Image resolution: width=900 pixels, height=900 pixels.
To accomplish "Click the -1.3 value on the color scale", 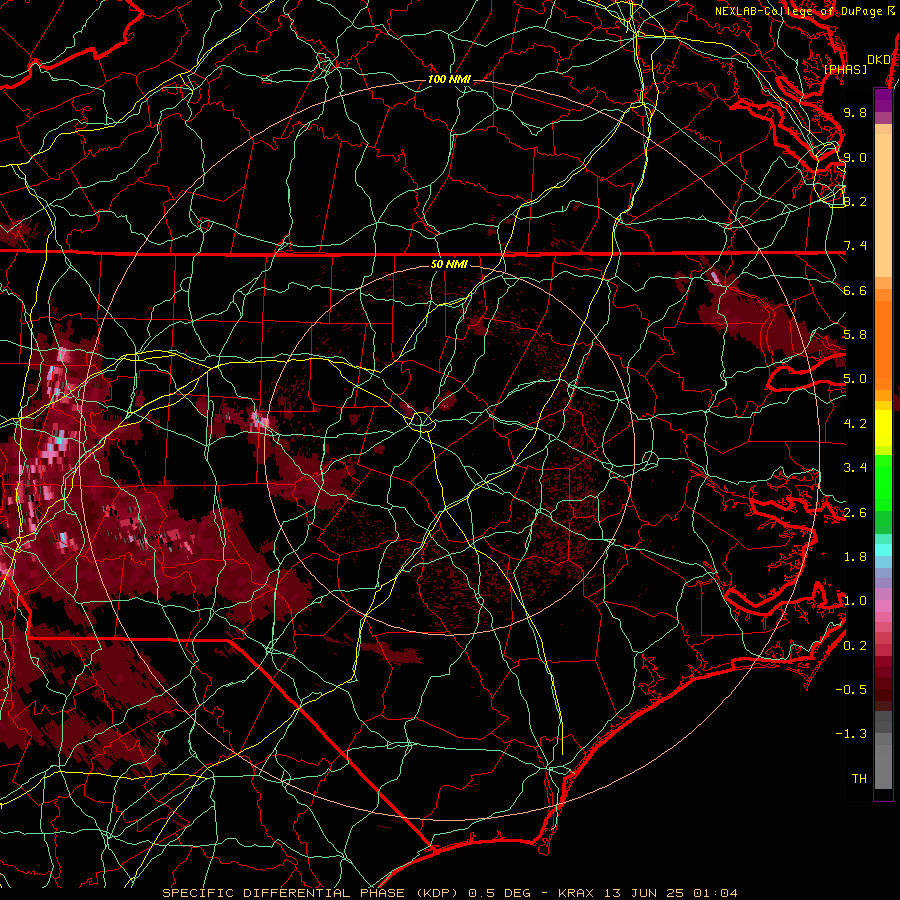I will tap(851, 735).
